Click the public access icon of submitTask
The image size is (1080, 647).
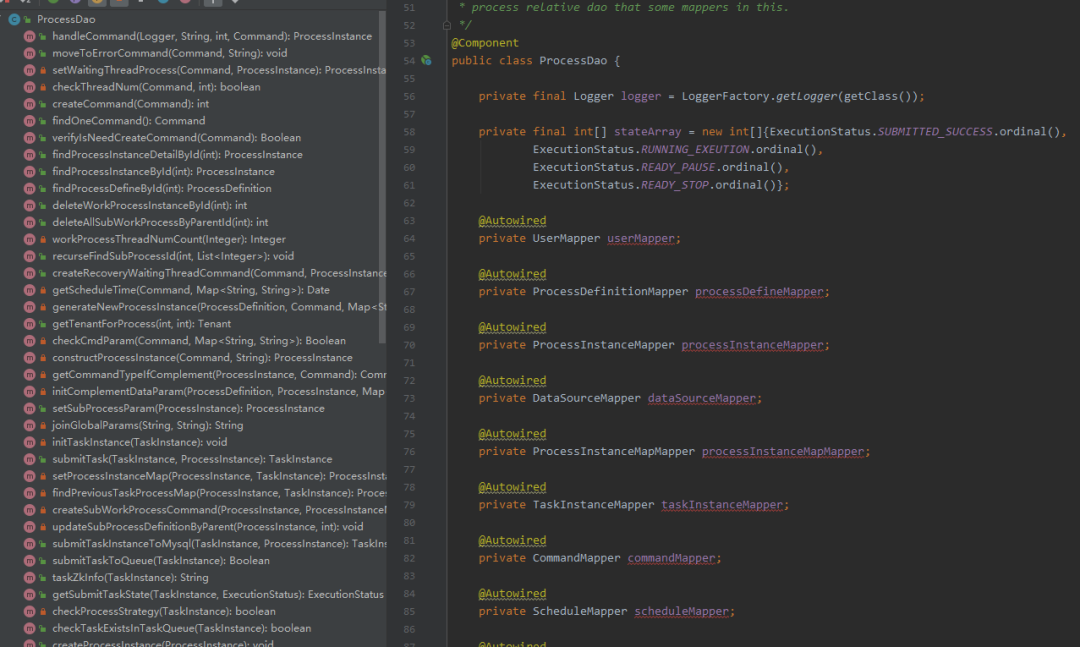pos(43,459)
